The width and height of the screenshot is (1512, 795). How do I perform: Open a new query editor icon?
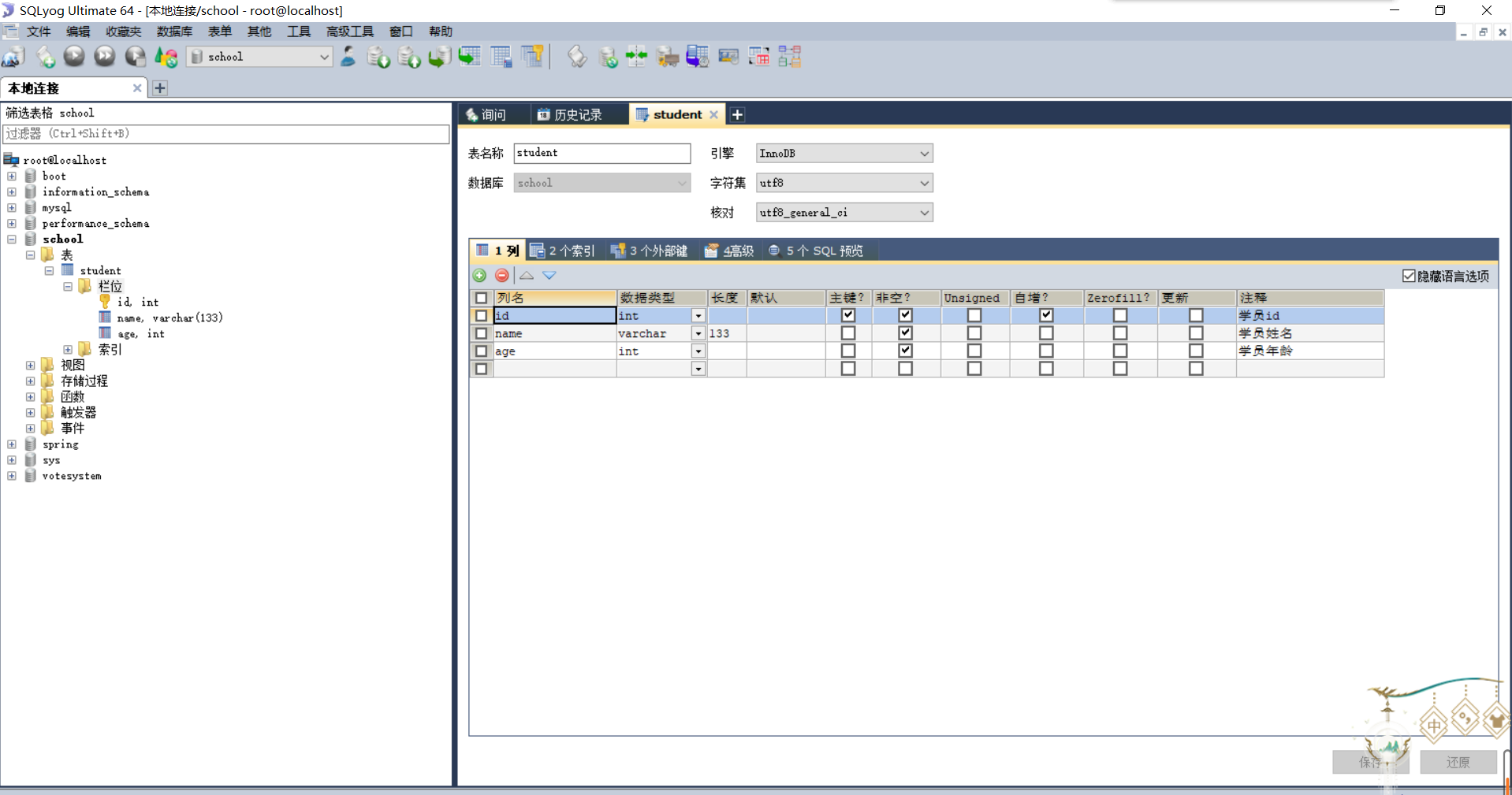click(x=46, y=57)
